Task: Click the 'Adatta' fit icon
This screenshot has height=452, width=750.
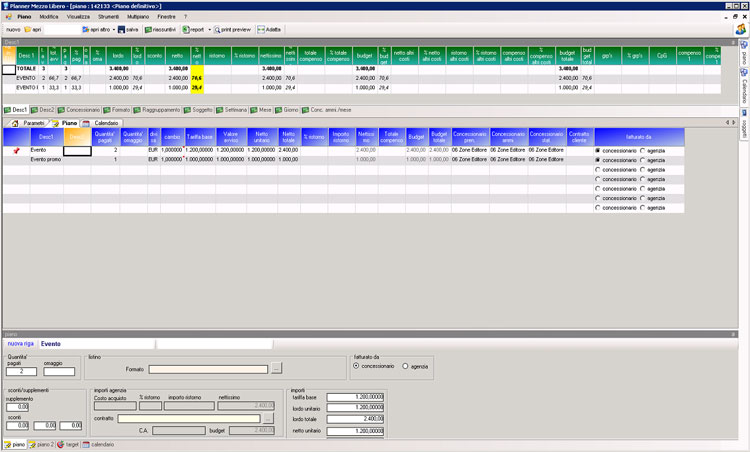Action: pyautogui.click(x=261, y=29)
